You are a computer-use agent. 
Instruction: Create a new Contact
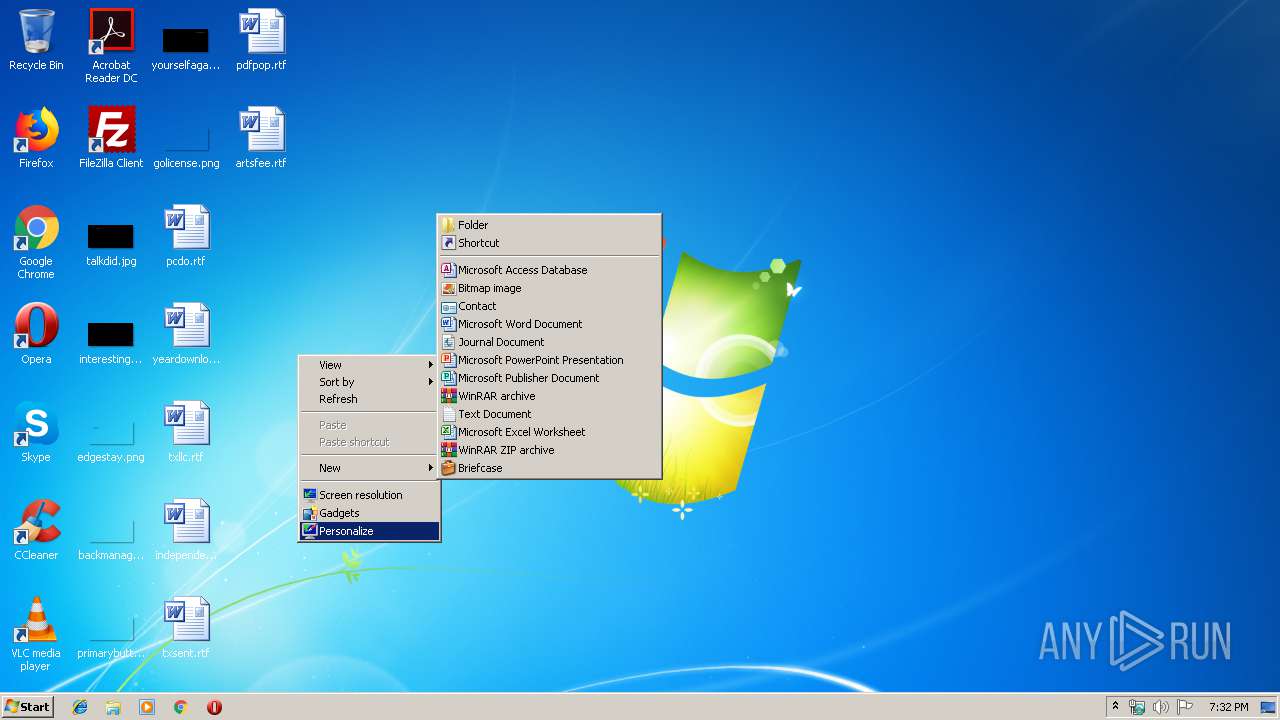tap(549, 306)
